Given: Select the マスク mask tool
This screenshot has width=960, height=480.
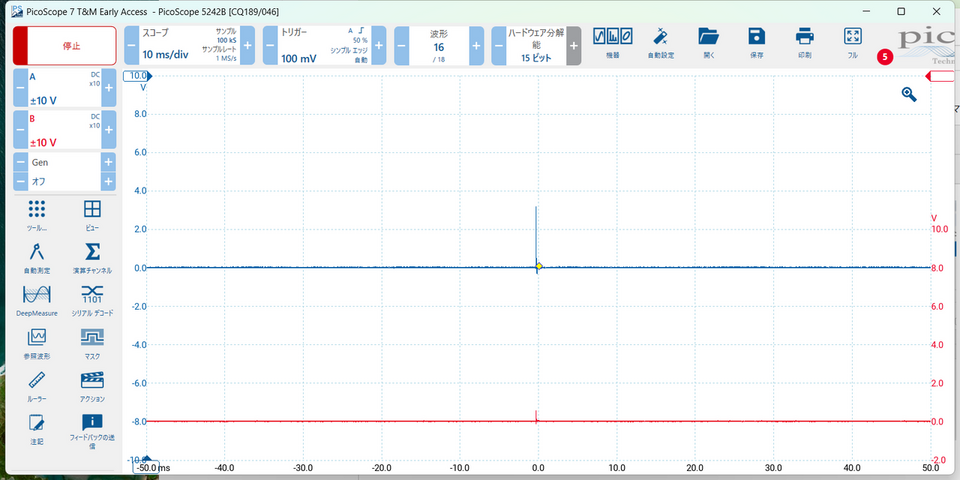Looking at the screenshot, I should (x=92, y=342).
